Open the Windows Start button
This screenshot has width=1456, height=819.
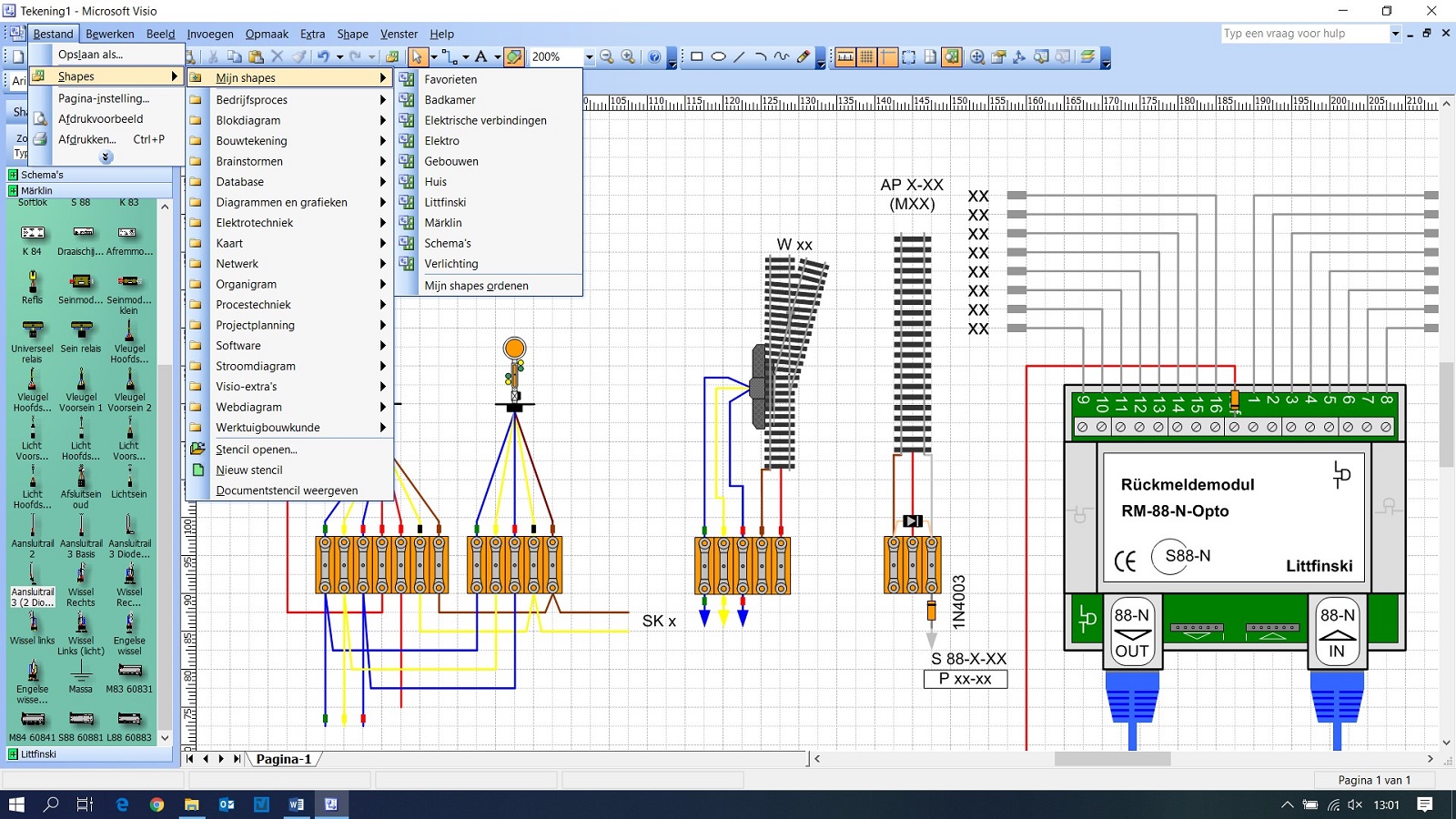pyautogui.click(x=16, y=804)
